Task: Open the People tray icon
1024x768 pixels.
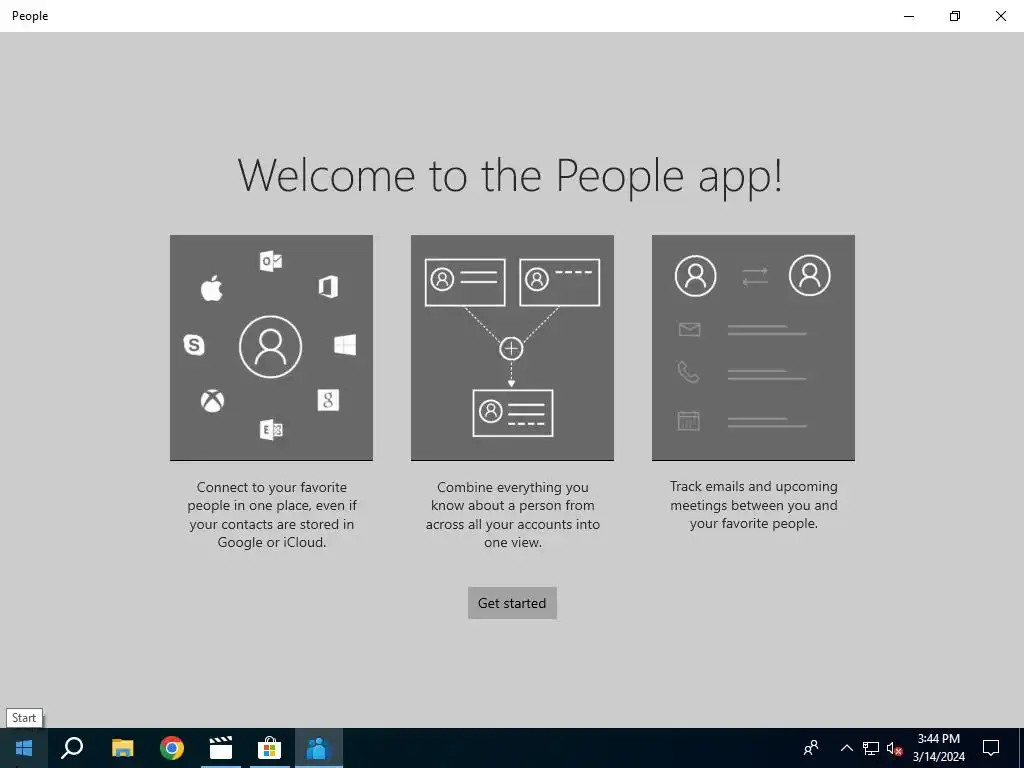Action: tap(811, 748)
